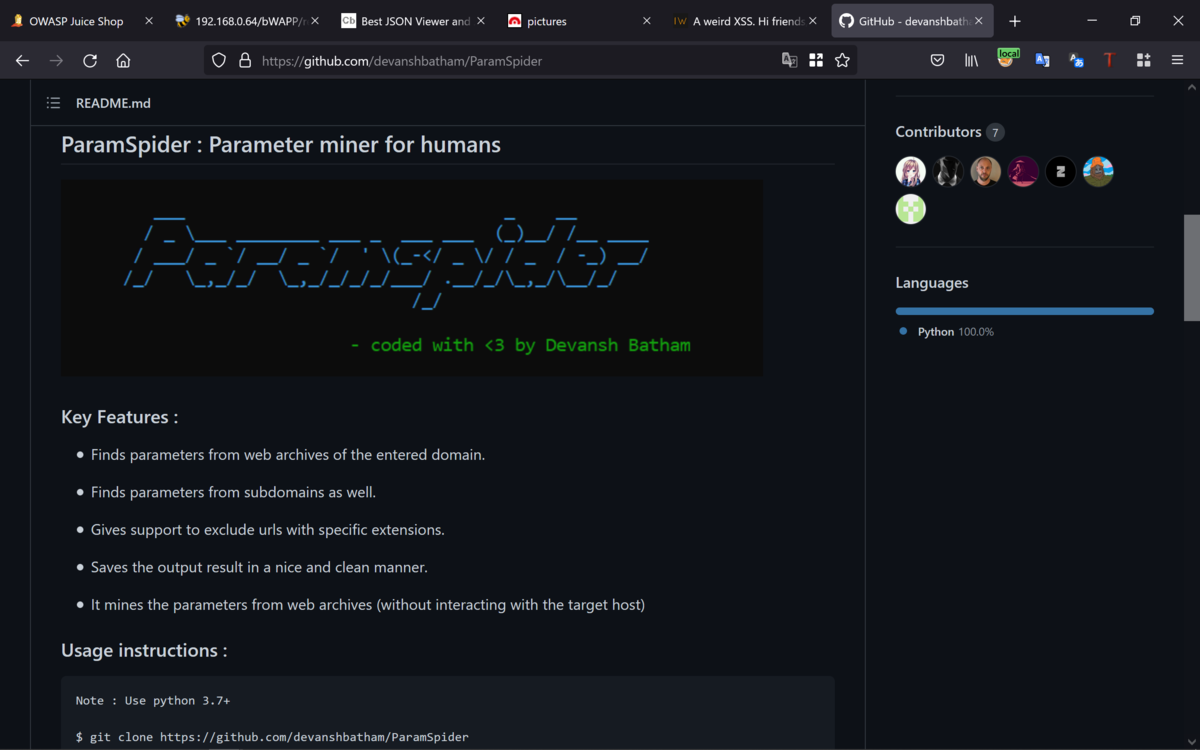Open the fourth contributor avatar with pink figure
Viewport: 1200px width, 750px height.
point(1023,172)
